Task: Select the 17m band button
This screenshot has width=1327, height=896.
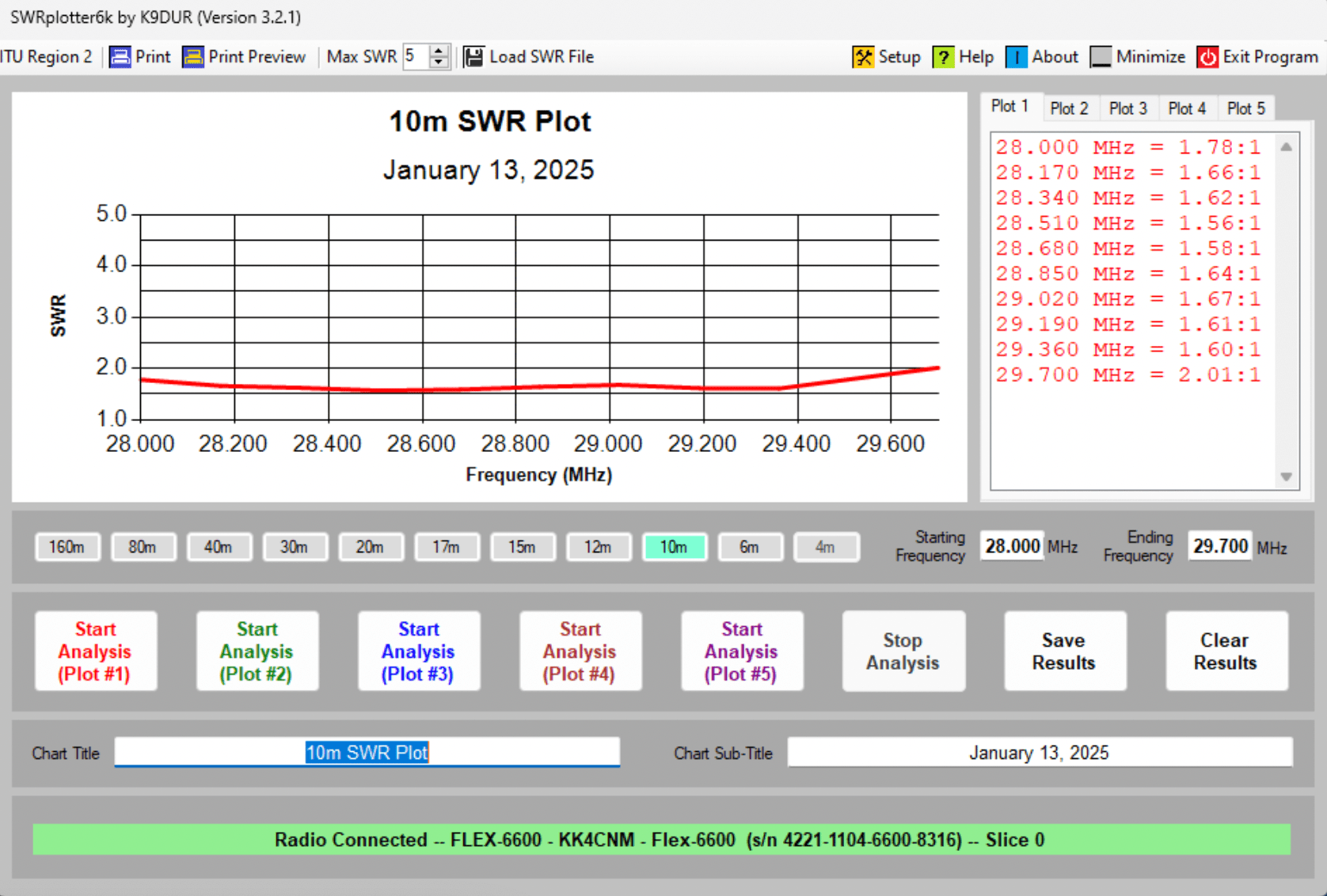Action: click(x=447, y=547)
